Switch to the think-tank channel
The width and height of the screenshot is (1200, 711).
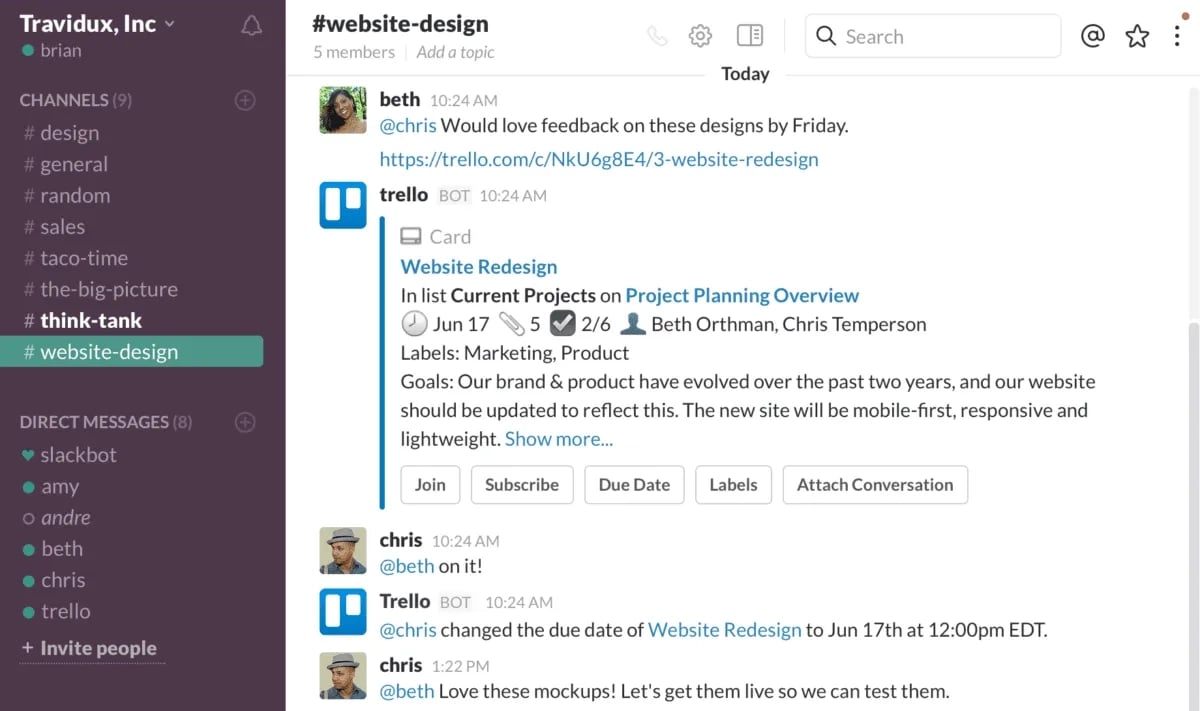click(91, 321)
